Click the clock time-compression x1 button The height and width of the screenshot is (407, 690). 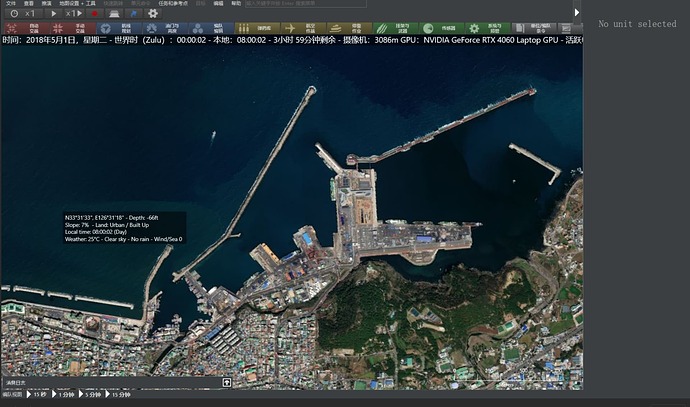pos(23,14)
